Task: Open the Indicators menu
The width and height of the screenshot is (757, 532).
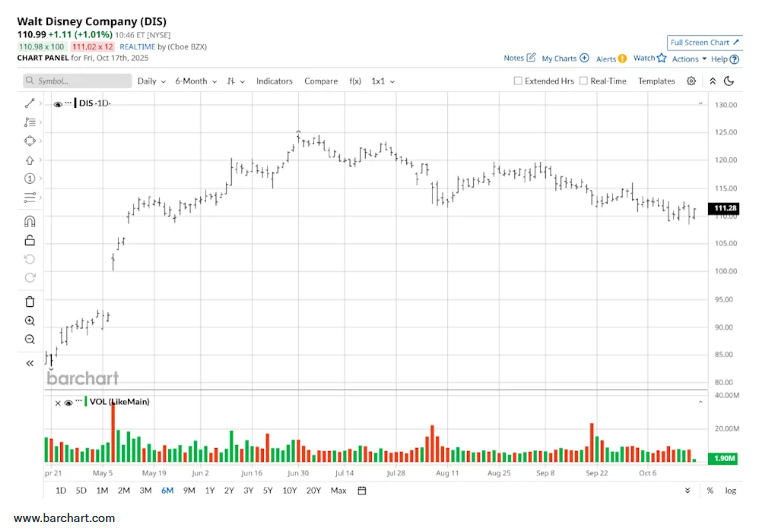Action: 274,81
